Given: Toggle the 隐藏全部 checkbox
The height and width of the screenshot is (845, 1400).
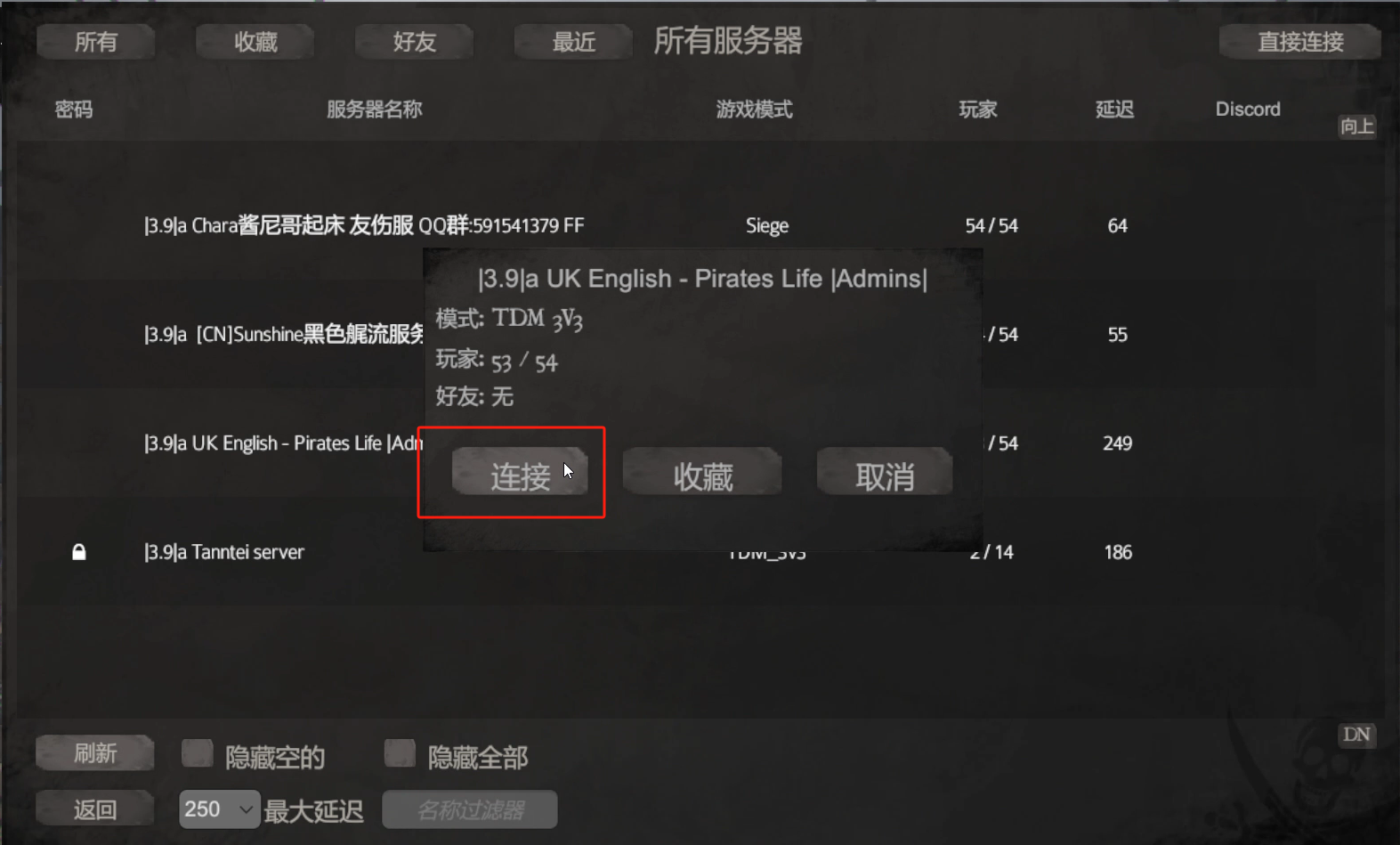Looking at the screenshot, I should 400,753.
